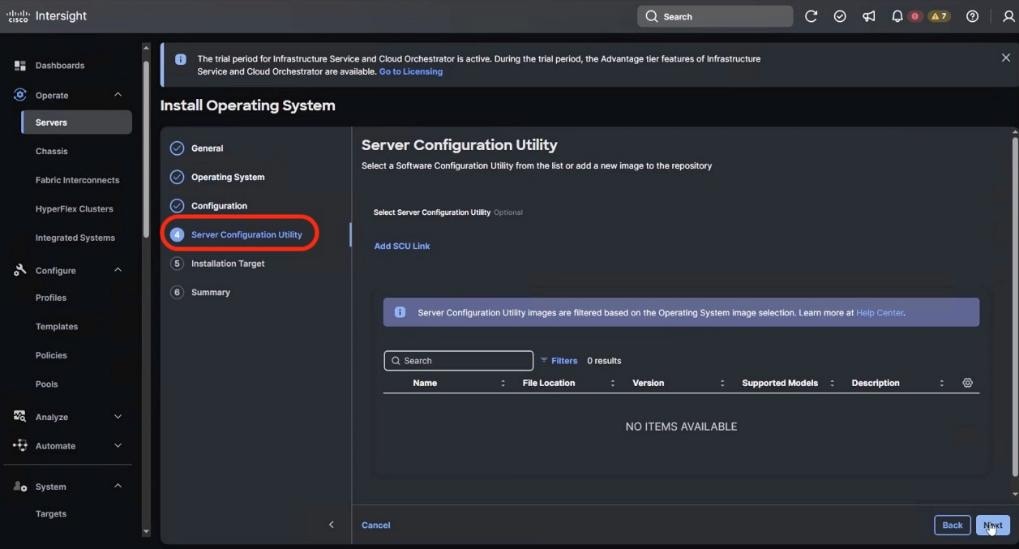Open the help question mark icon
This screenshot has height=549, width=1019.
tap(972, 16)
